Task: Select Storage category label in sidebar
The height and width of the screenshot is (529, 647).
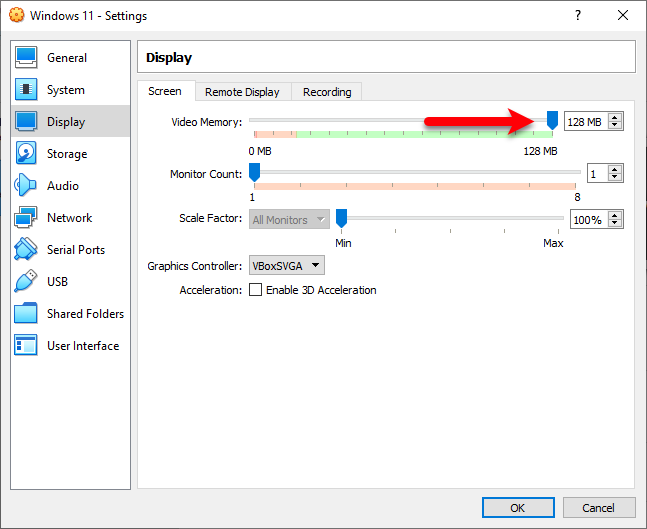Action: (x=67, y=154)
